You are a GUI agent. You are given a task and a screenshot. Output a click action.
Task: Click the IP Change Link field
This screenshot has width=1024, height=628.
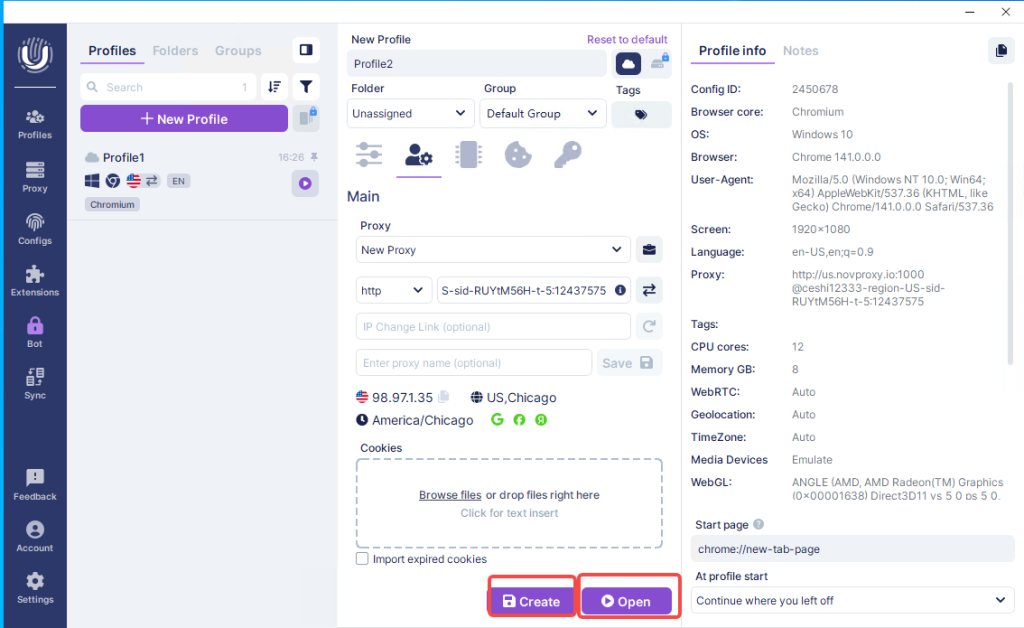[492, 327]
